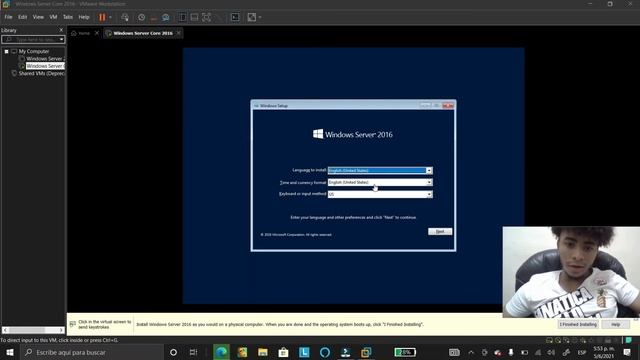Open the power options arrow beside Pause

tap(110, 17)
